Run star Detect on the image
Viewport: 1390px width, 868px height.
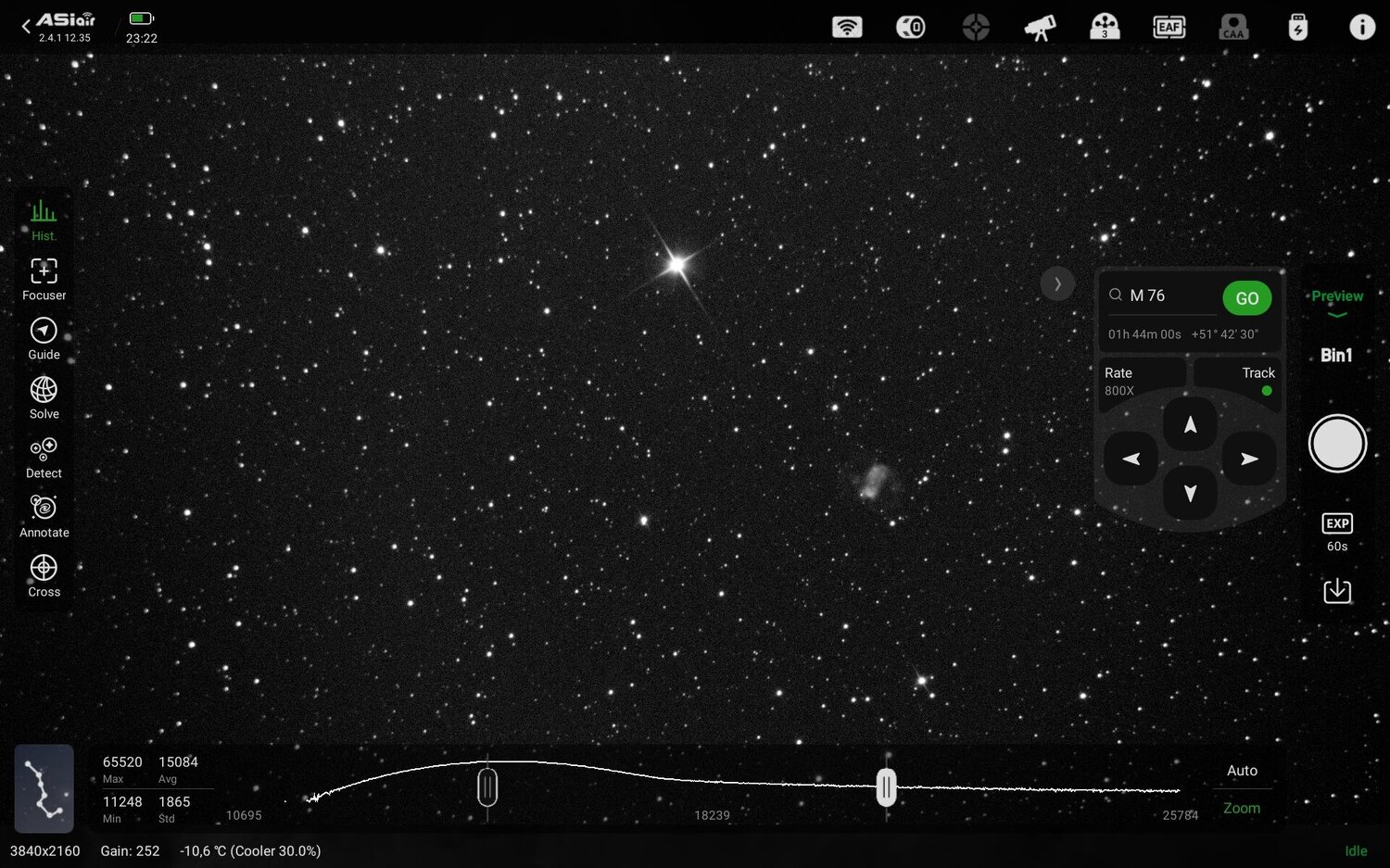(x=44, y=456)
